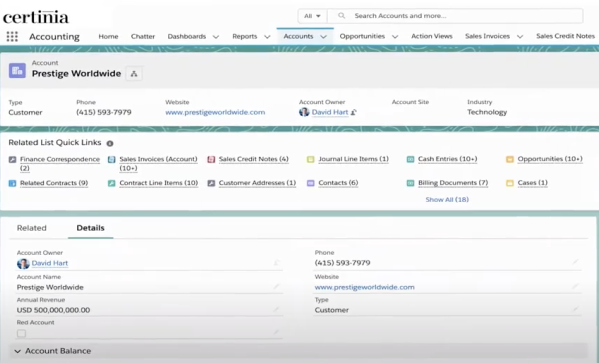This screenshot has width=599, height=363.
Task: Click the Cash Entries icon
Action: (x=410, y=159)
